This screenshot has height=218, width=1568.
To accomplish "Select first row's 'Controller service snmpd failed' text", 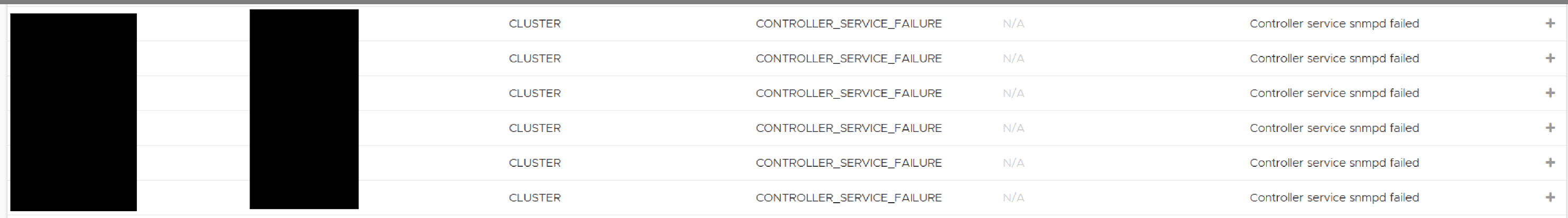I will 1334,24.
